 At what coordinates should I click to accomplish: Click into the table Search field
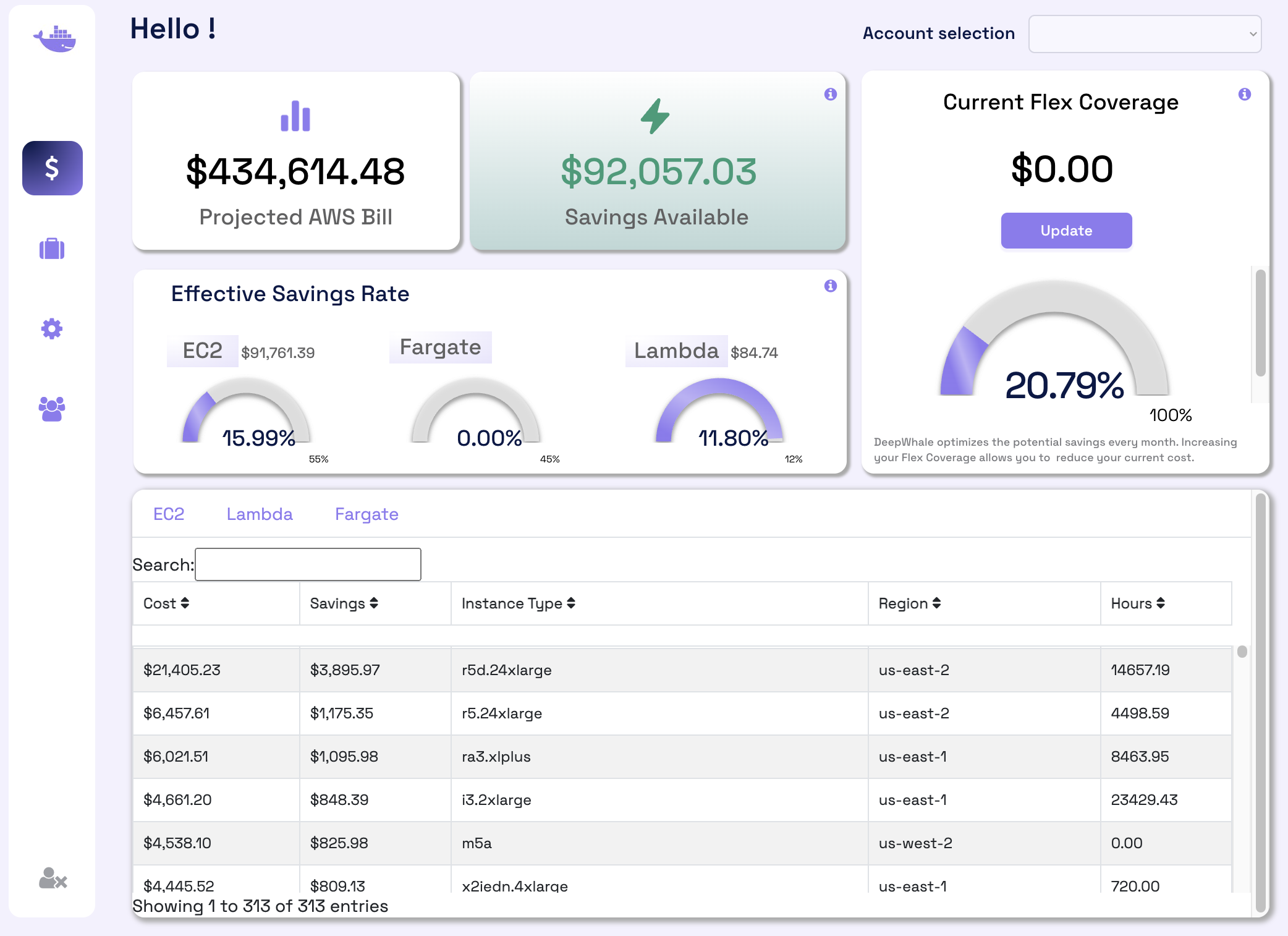tap(308, 564)
